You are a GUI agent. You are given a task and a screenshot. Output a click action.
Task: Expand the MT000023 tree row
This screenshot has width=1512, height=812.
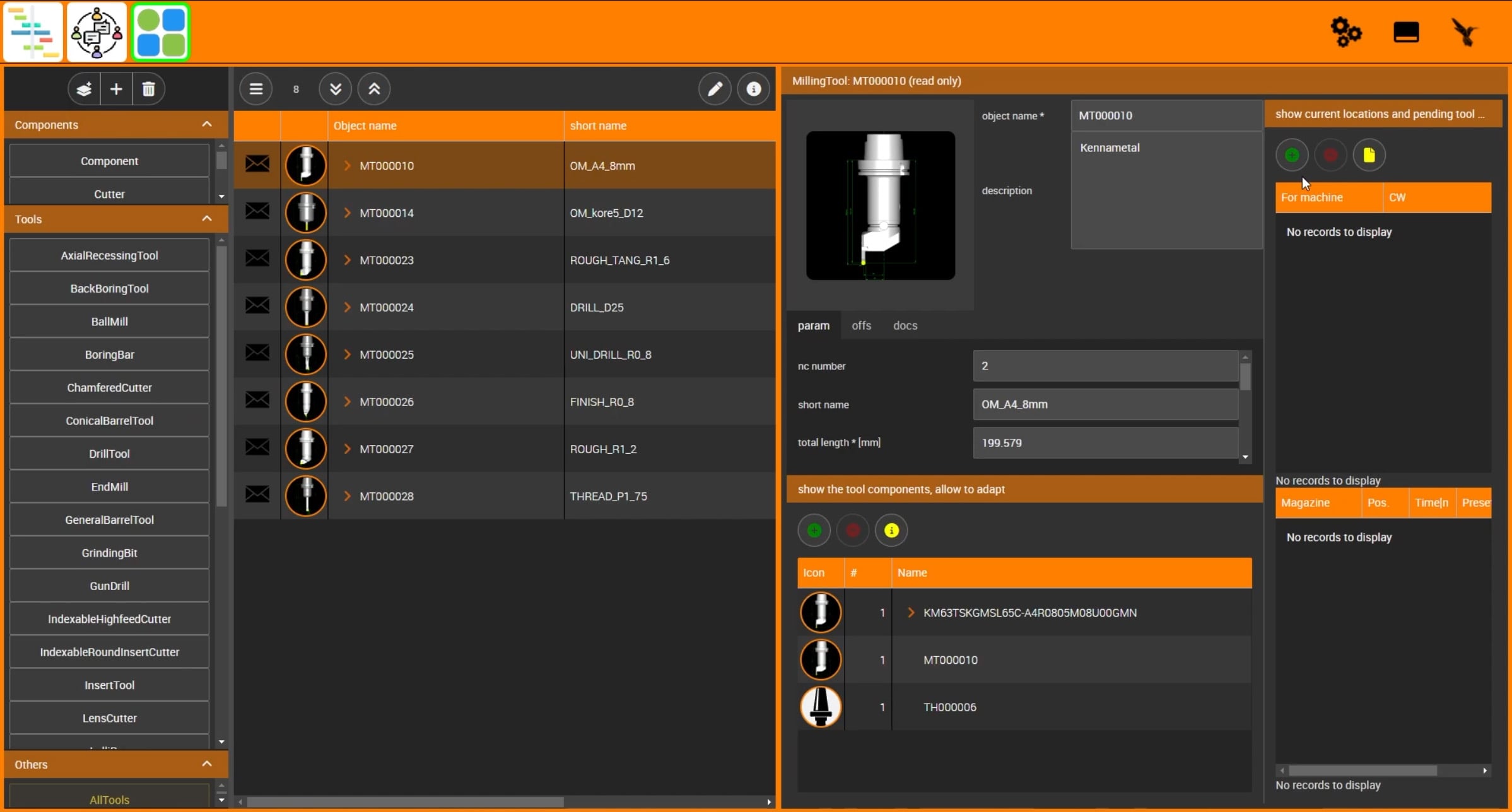347,260
